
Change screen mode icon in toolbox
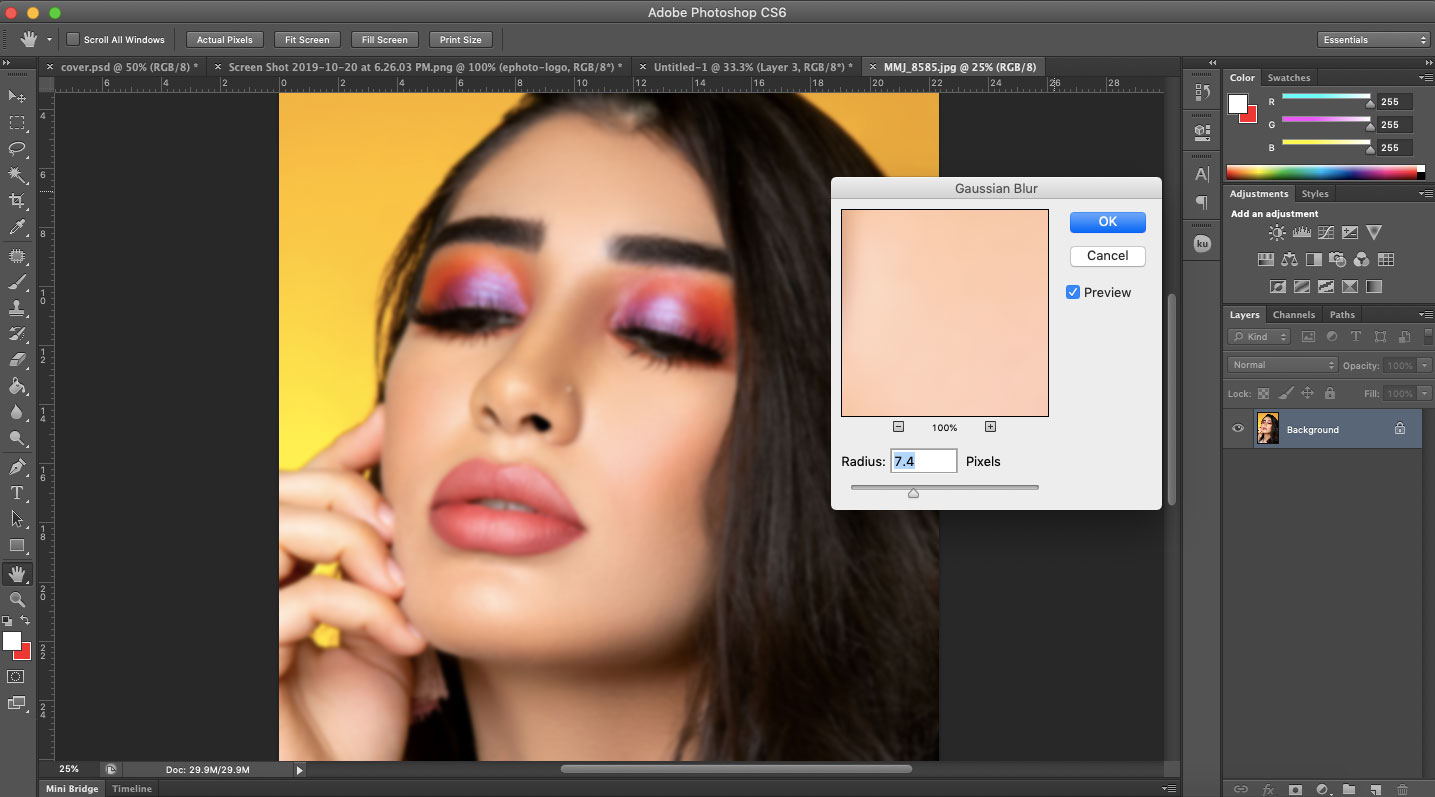tap(16, 703)
